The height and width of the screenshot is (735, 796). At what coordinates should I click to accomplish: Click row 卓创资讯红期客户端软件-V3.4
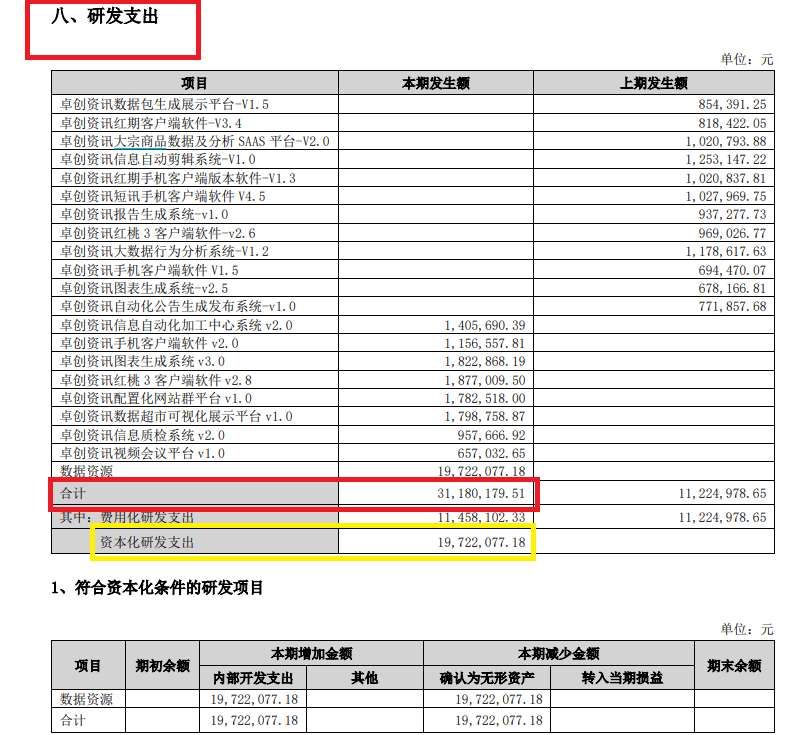[413, 123]
